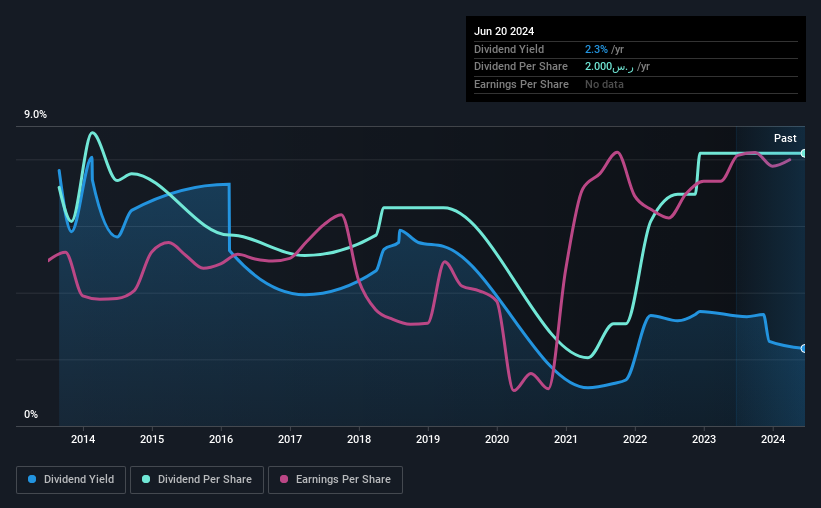This screenshot has width=821, height=508.
Task: Click the pink Earnings Per Share legend dot
Action: click(x=284, y=479)
